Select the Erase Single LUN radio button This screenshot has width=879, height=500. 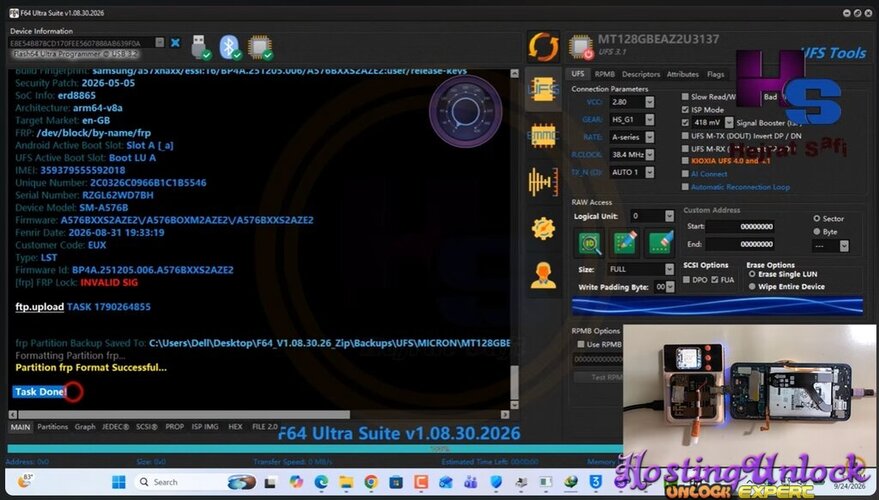(752, 274)
